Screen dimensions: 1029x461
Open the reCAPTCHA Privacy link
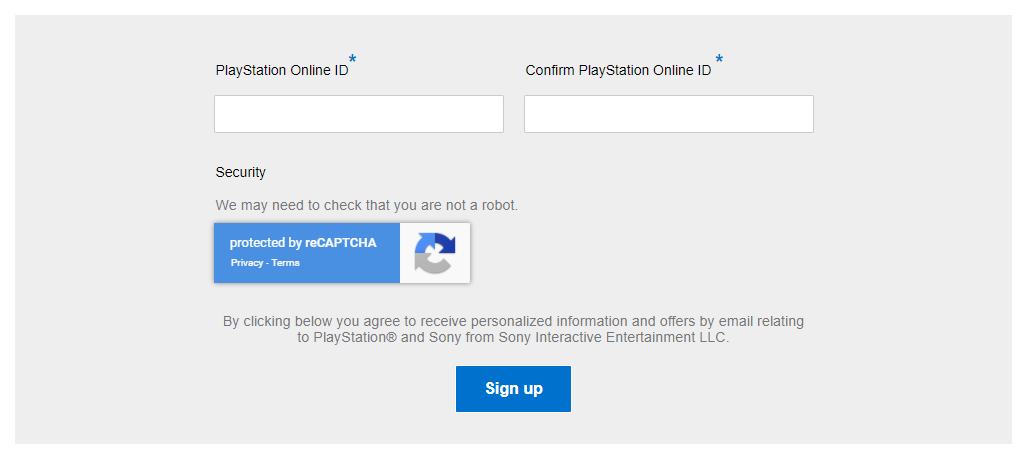(246, 263)
